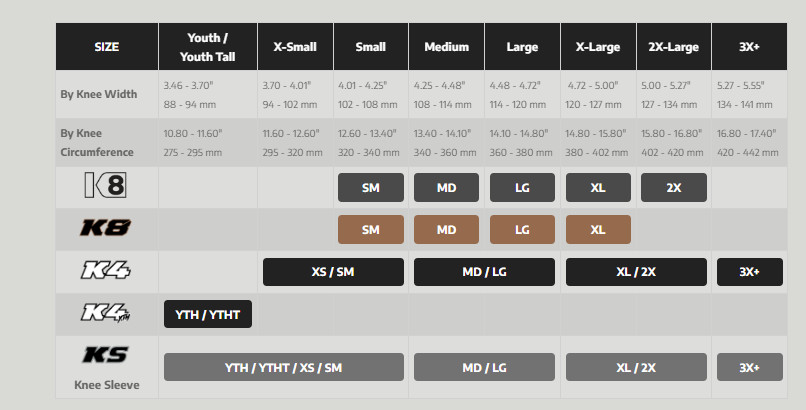Click the 380 - 402 mm value
The image size is (806, 410).
597,153
